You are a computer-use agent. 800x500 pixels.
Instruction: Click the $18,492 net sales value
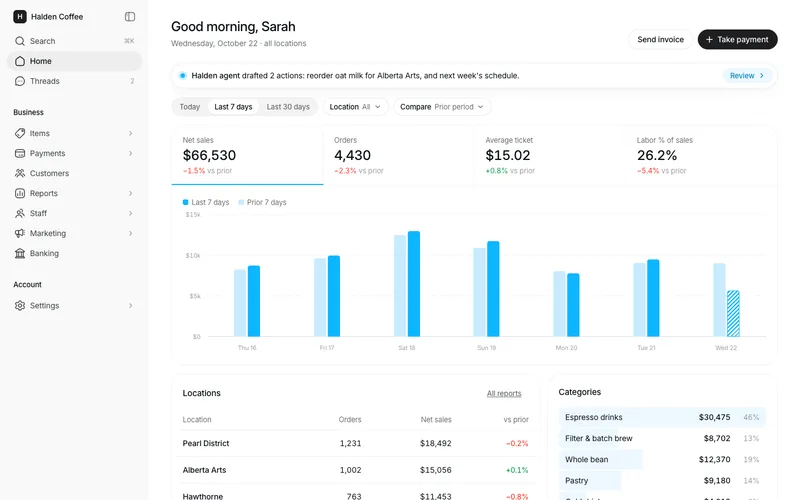pyautogui.click(x=436, y=443)
